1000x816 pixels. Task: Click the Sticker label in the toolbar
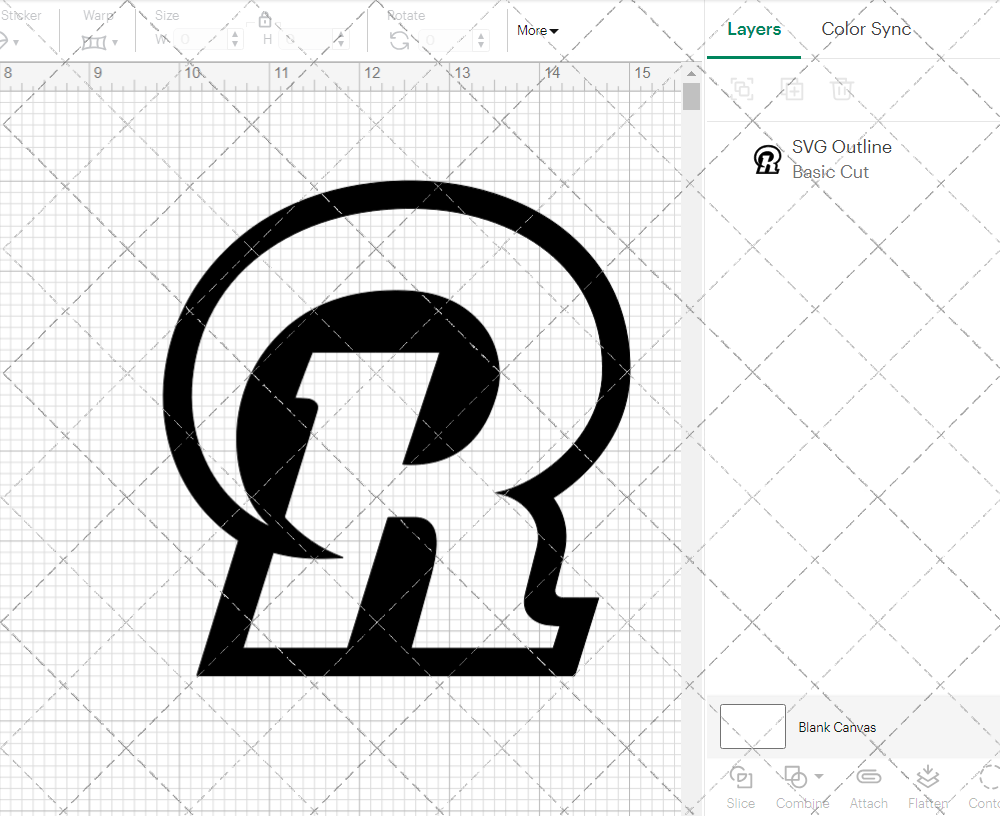23,15
